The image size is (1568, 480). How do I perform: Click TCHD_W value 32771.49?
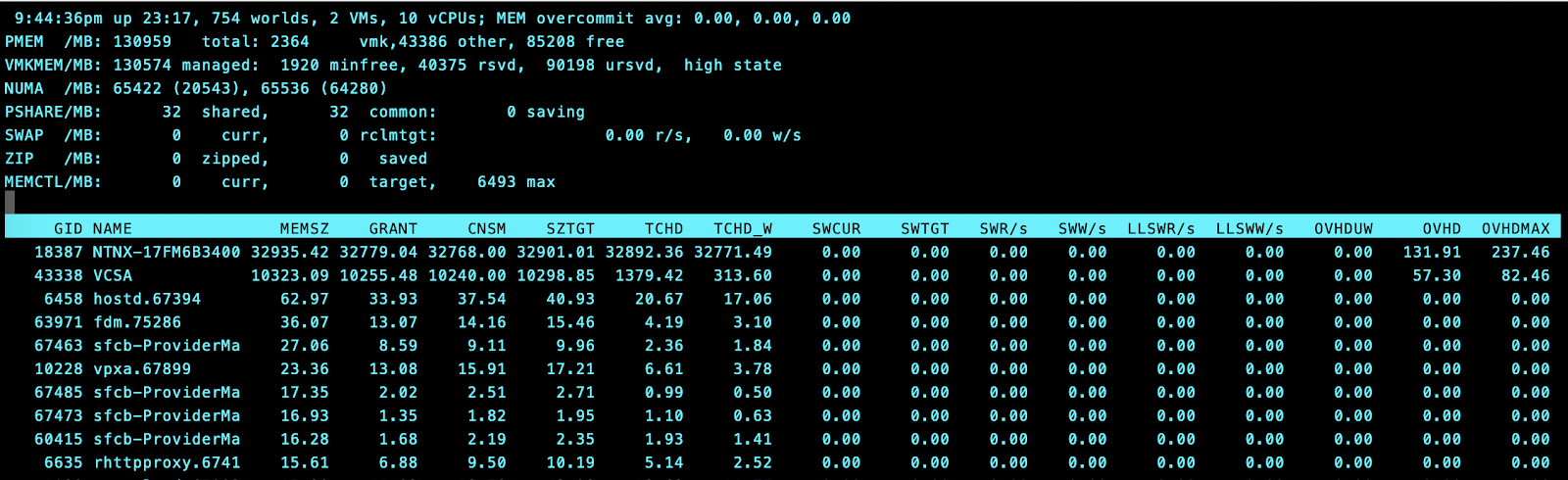tap(733, 252)
